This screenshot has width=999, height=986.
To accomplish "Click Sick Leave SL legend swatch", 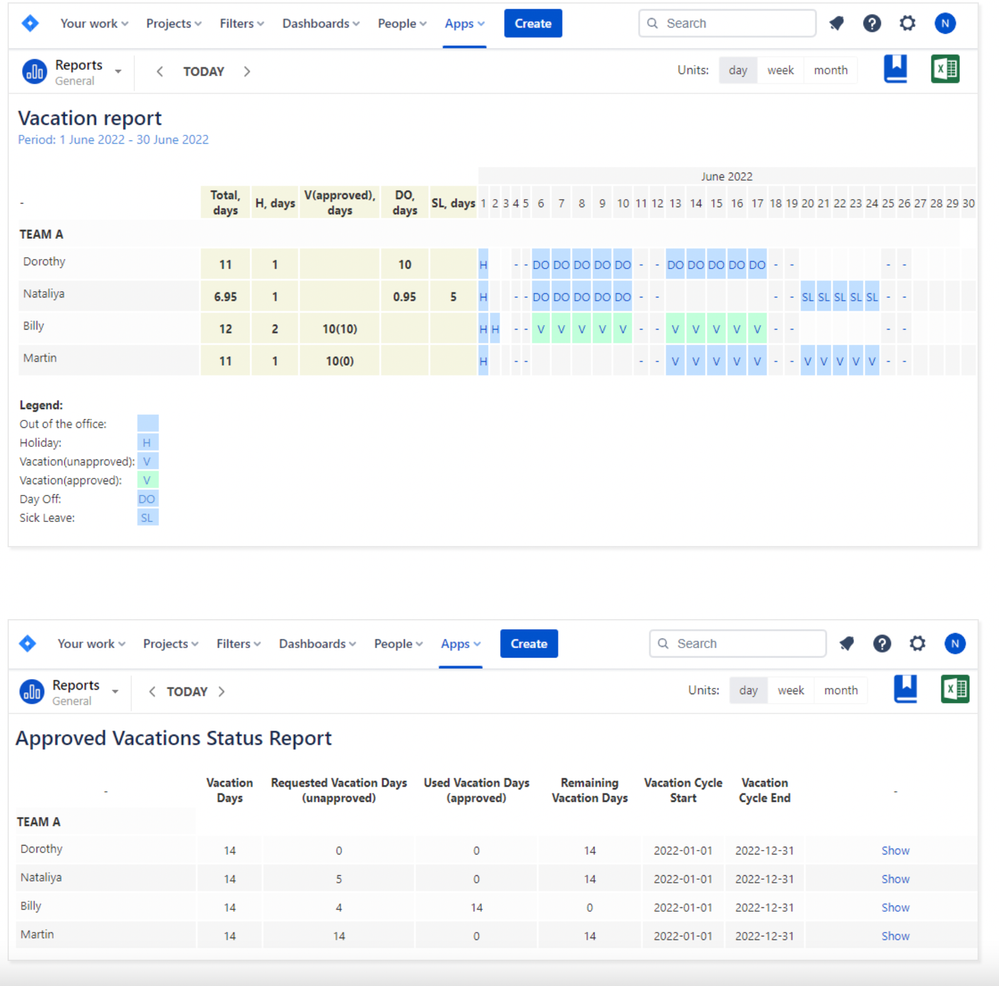I will point(148,517).
